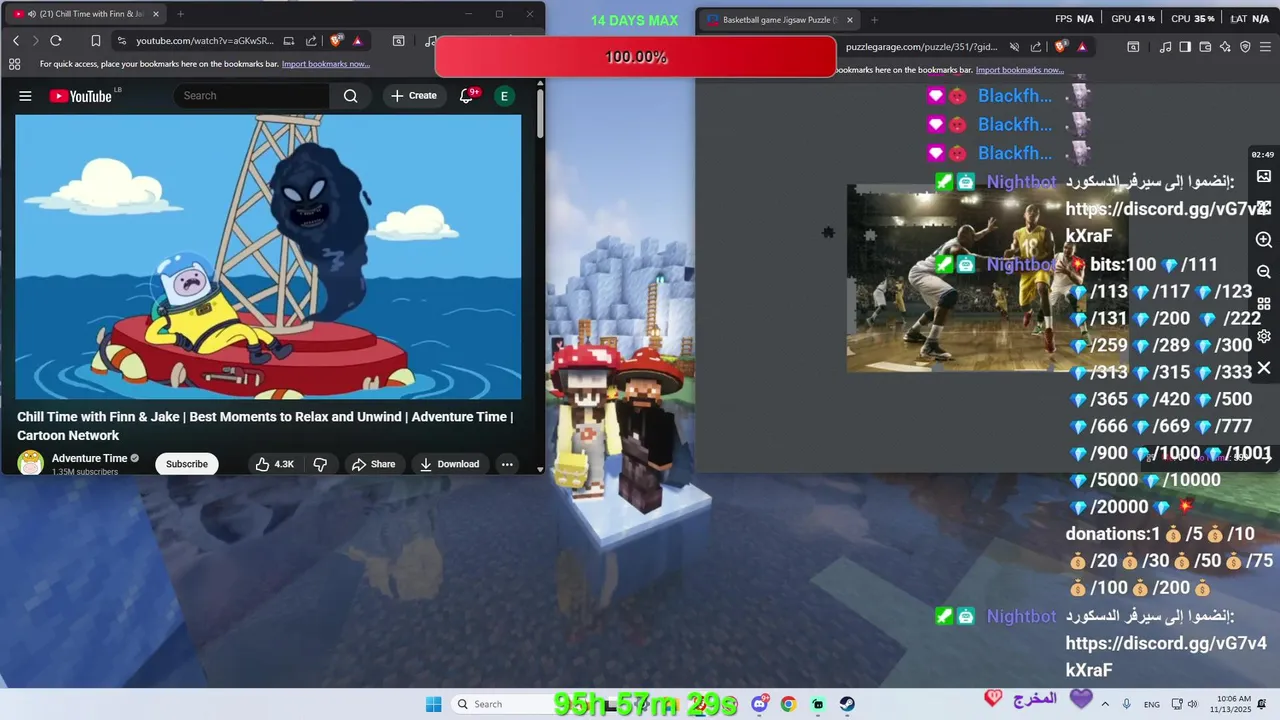The width and height of the screenshot is (1280, 720).
Task: Show the puzzle preview image icon
Action: pyautogui.click(x=1264, y=176)
